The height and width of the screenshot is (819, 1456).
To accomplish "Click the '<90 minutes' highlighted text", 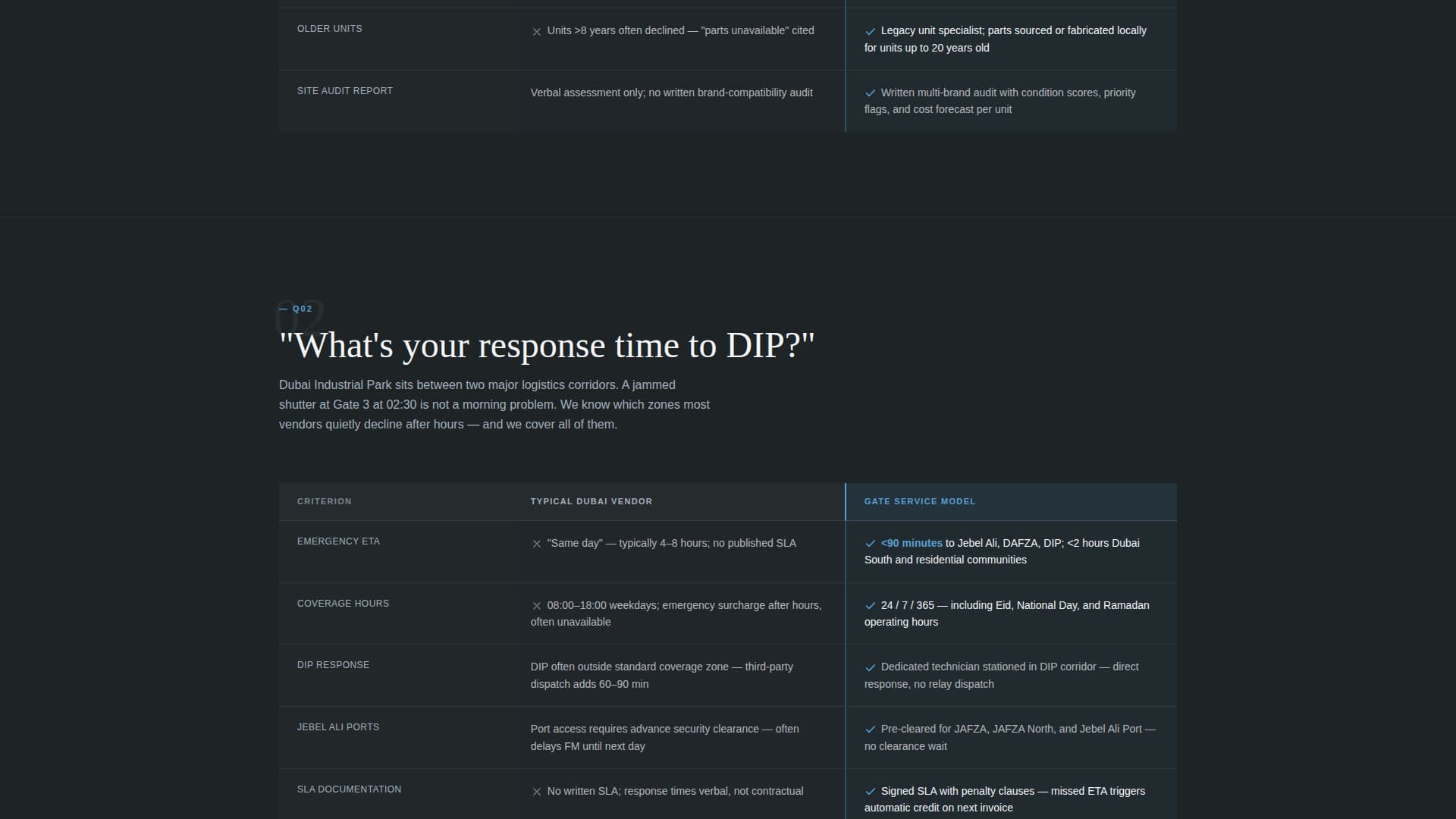I will (x=912, y=543).
